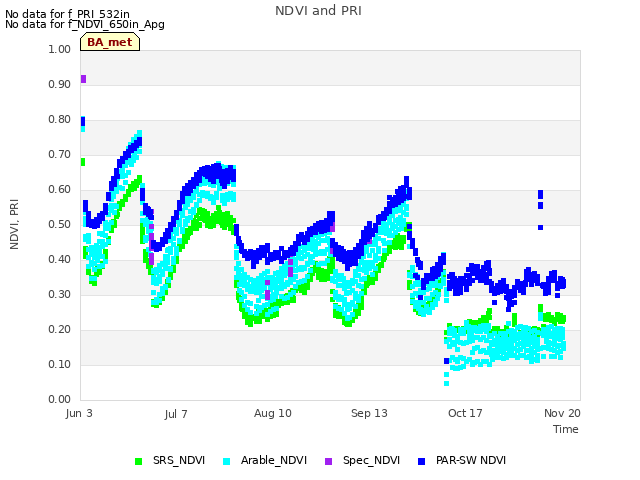The image size is (640, 480).
Task: Click the 0.20 y-axis tick label
Action: click(60, 329)
